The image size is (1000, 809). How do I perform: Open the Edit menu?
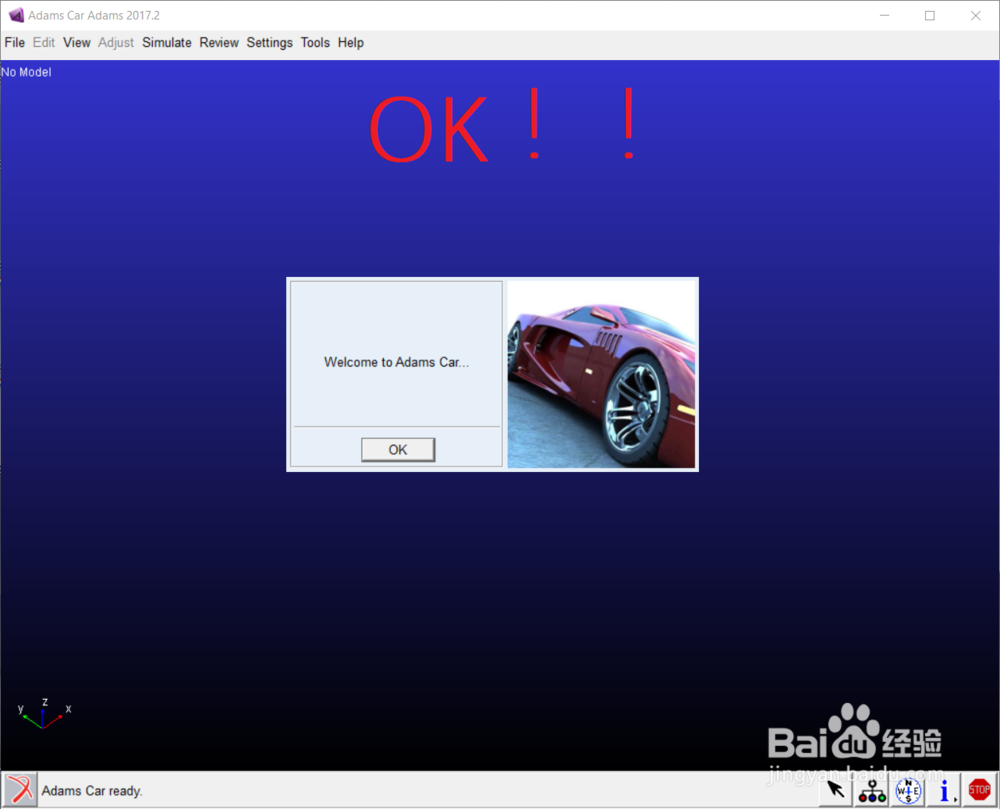44,43
